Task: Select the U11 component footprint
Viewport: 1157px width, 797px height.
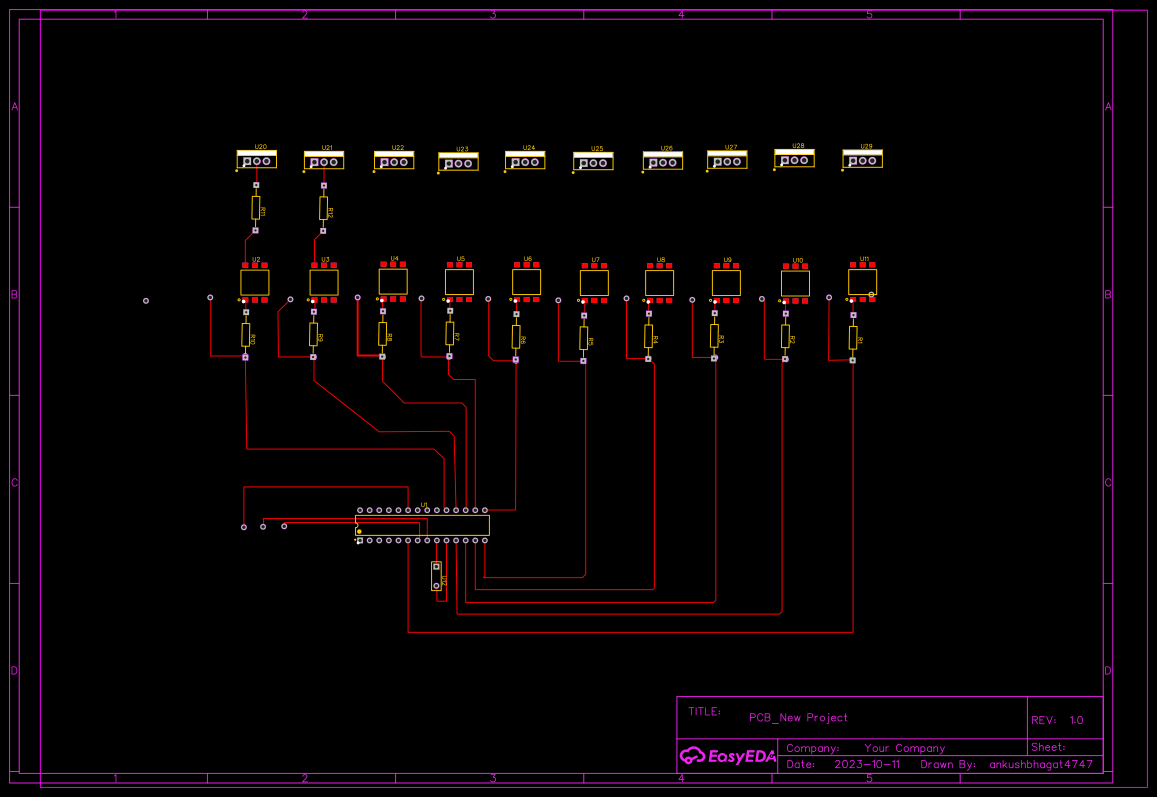Action: (x=862, y=282)
